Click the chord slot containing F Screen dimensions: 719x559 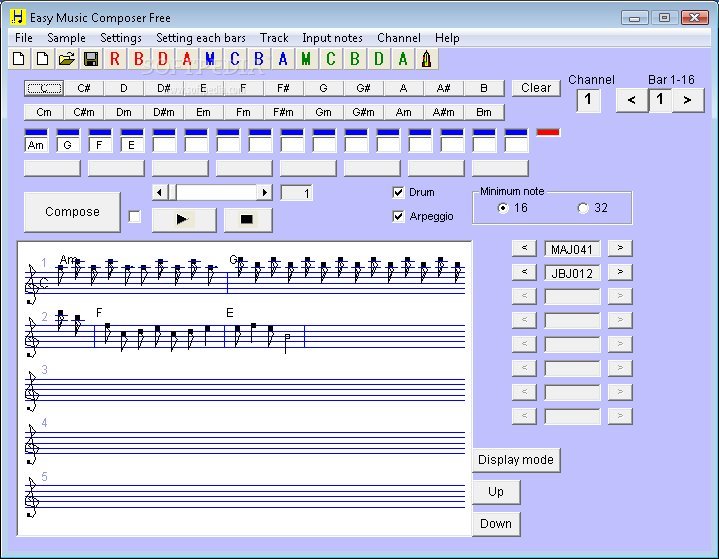tap(100, 145)
